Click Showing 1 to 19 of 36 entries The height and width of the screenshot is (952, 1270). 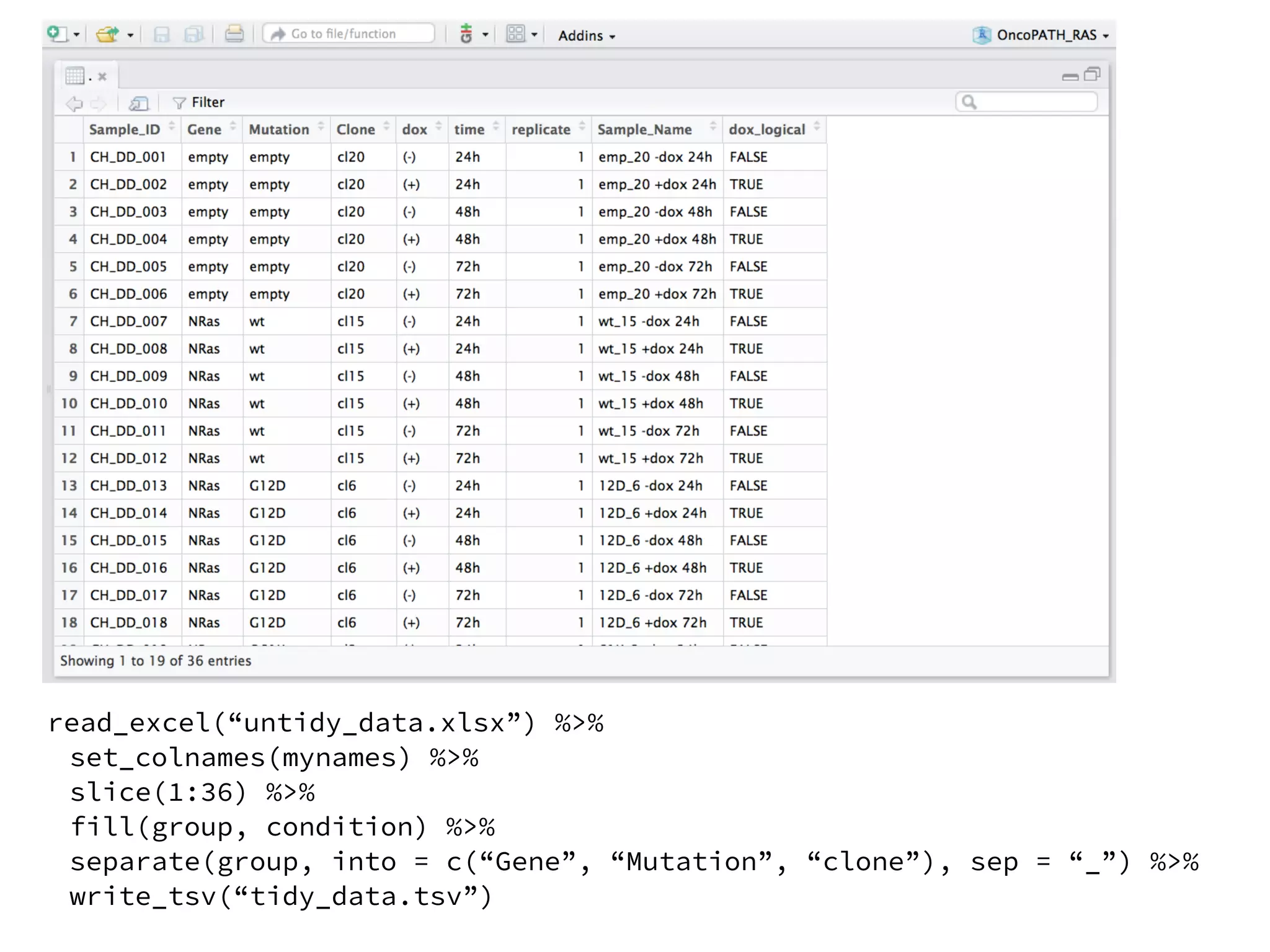tap(156, 661)
